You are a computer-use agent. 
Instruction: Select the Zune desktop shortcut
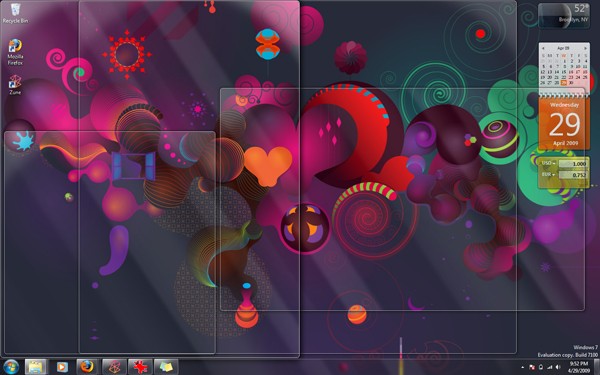tap(15, 85)
